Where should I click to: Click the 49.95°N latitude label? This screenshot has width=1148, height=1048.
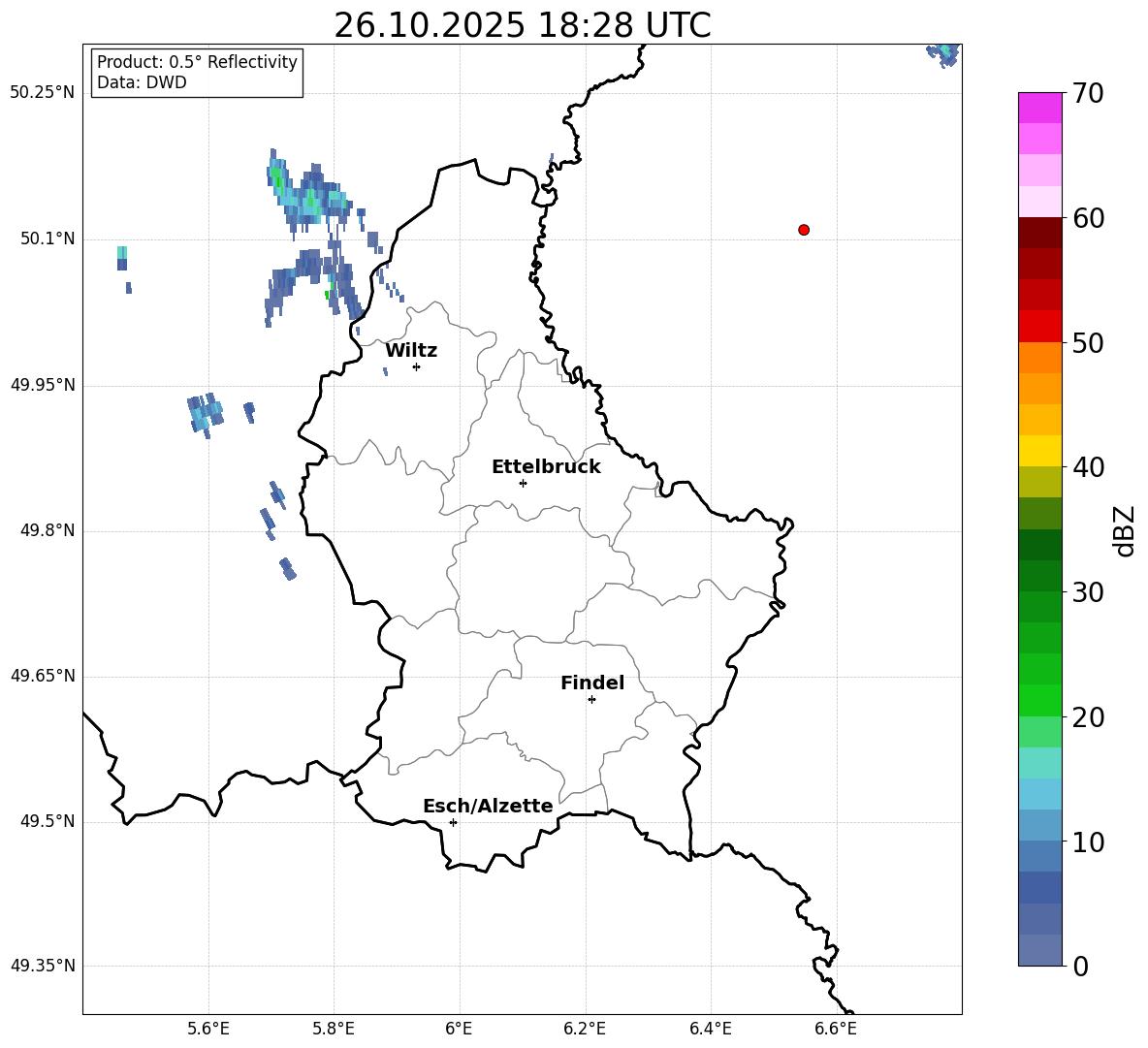tap(43, 384)
